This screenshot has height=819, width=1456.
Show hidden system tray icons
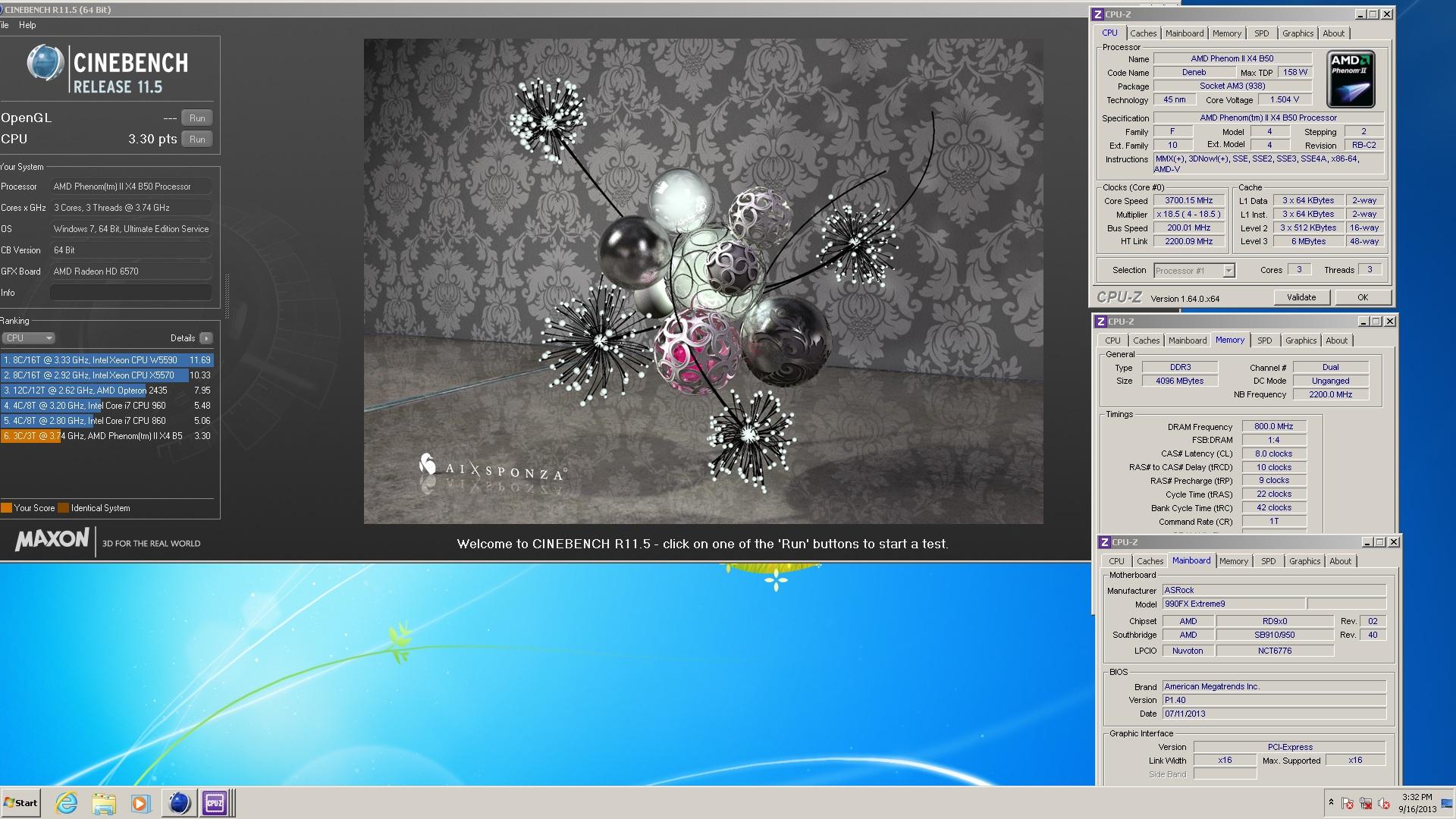tap(1331, 802)
